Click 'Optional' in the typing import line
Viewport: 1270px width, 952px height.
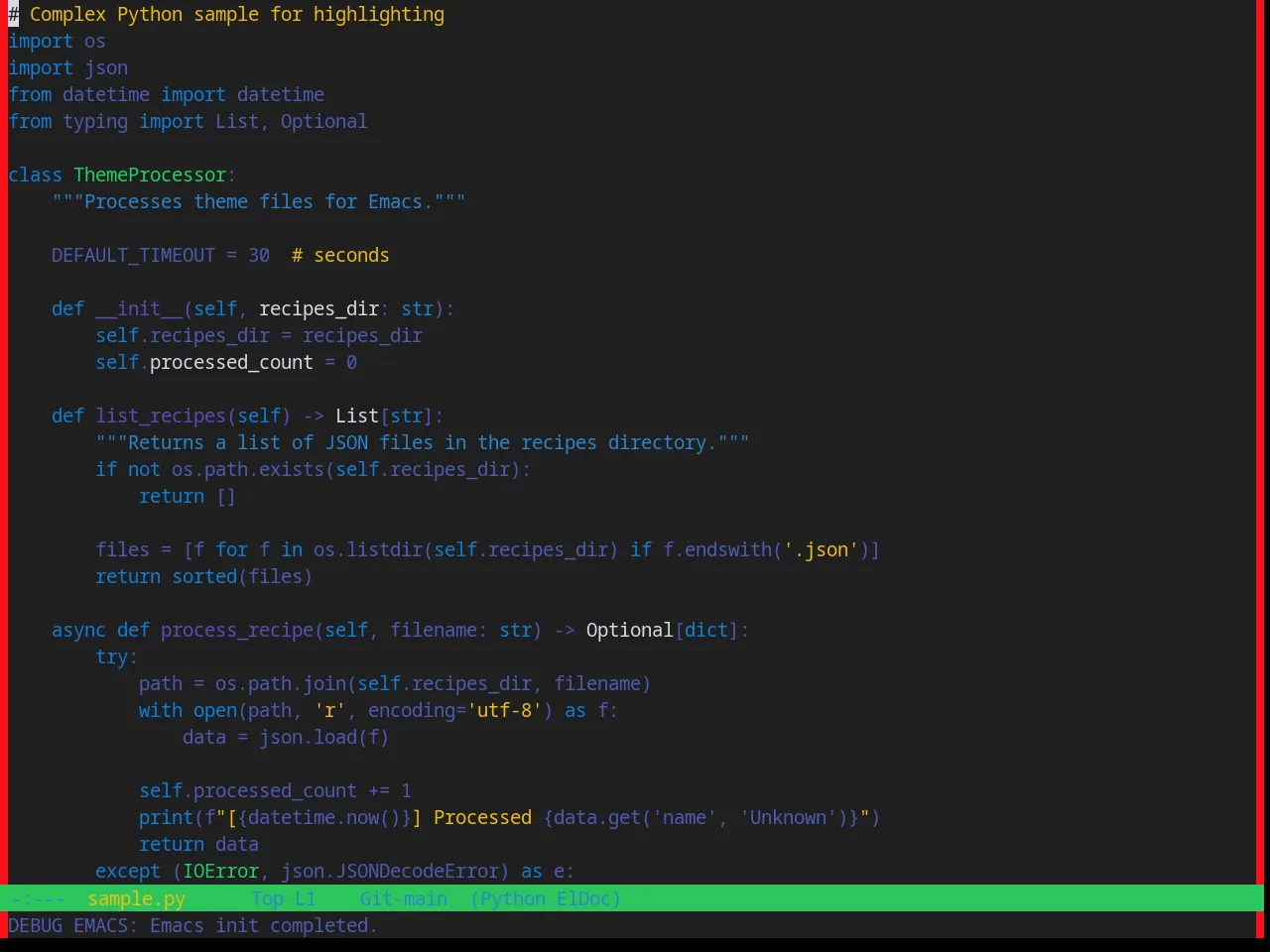(x=323, y=121)
